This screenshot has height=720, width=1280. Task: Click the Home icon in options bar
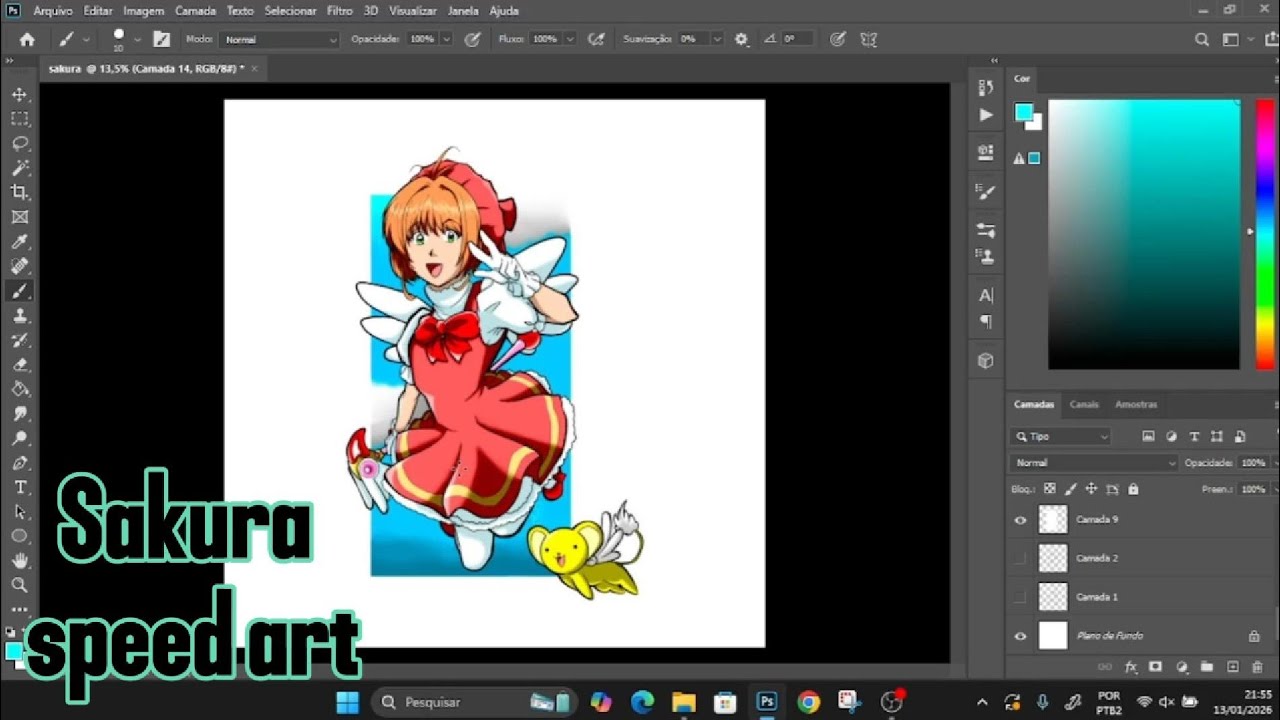pos(27,39)
